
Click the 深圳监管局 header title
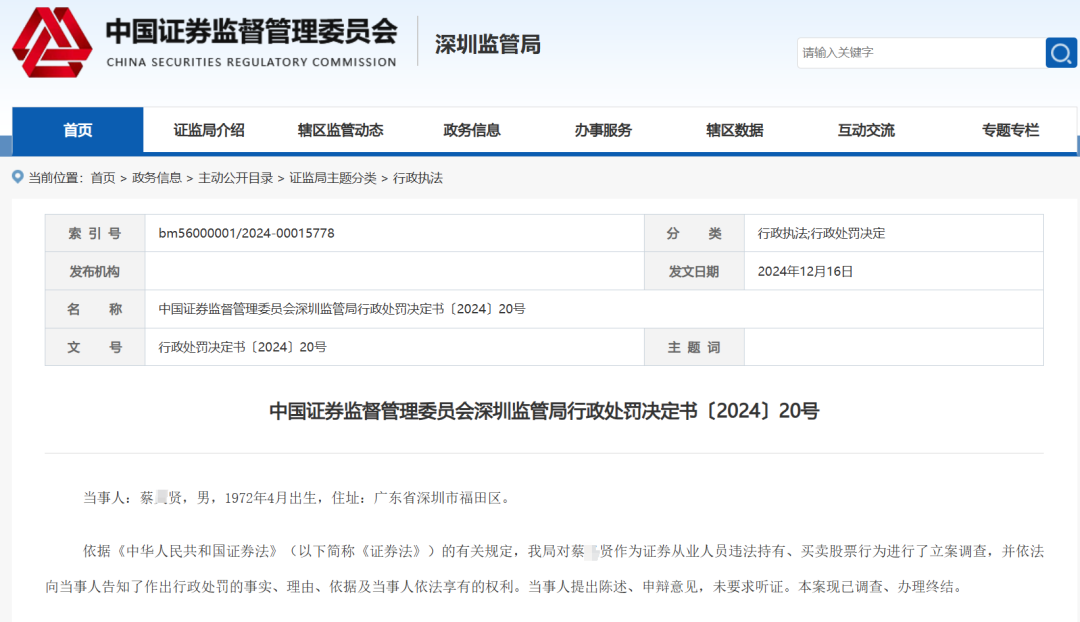click(x=487, y=44)
